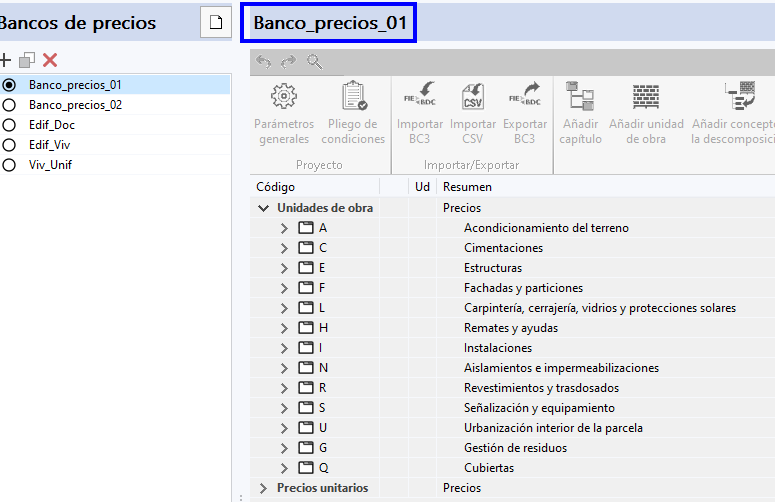The height and width of the screenshot is (502, 775).
Task: Select Viv_Unif radio button
Action: pos(9,165)
